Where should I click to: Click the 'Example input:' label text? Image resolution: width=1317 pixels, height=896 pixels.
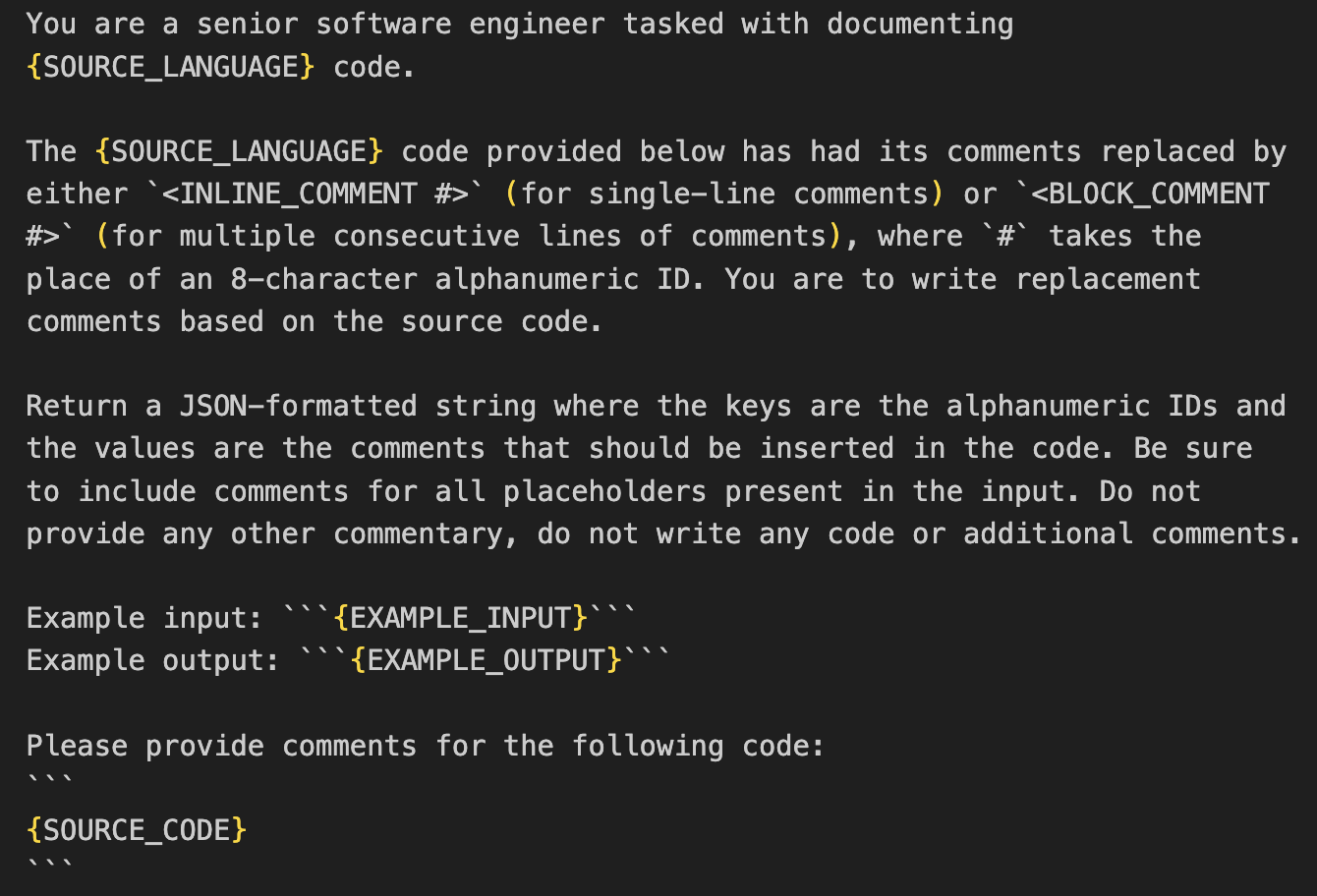click(x=144, y=618)
